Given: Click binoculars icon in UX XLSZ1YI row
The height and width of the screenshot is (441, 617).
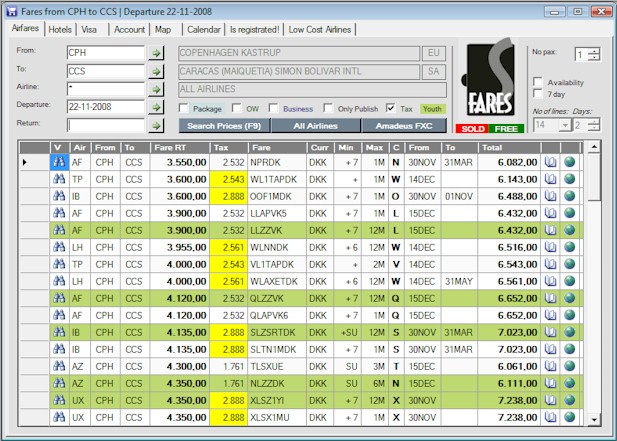Looking at the screenshot, I should tap(59, 400).
